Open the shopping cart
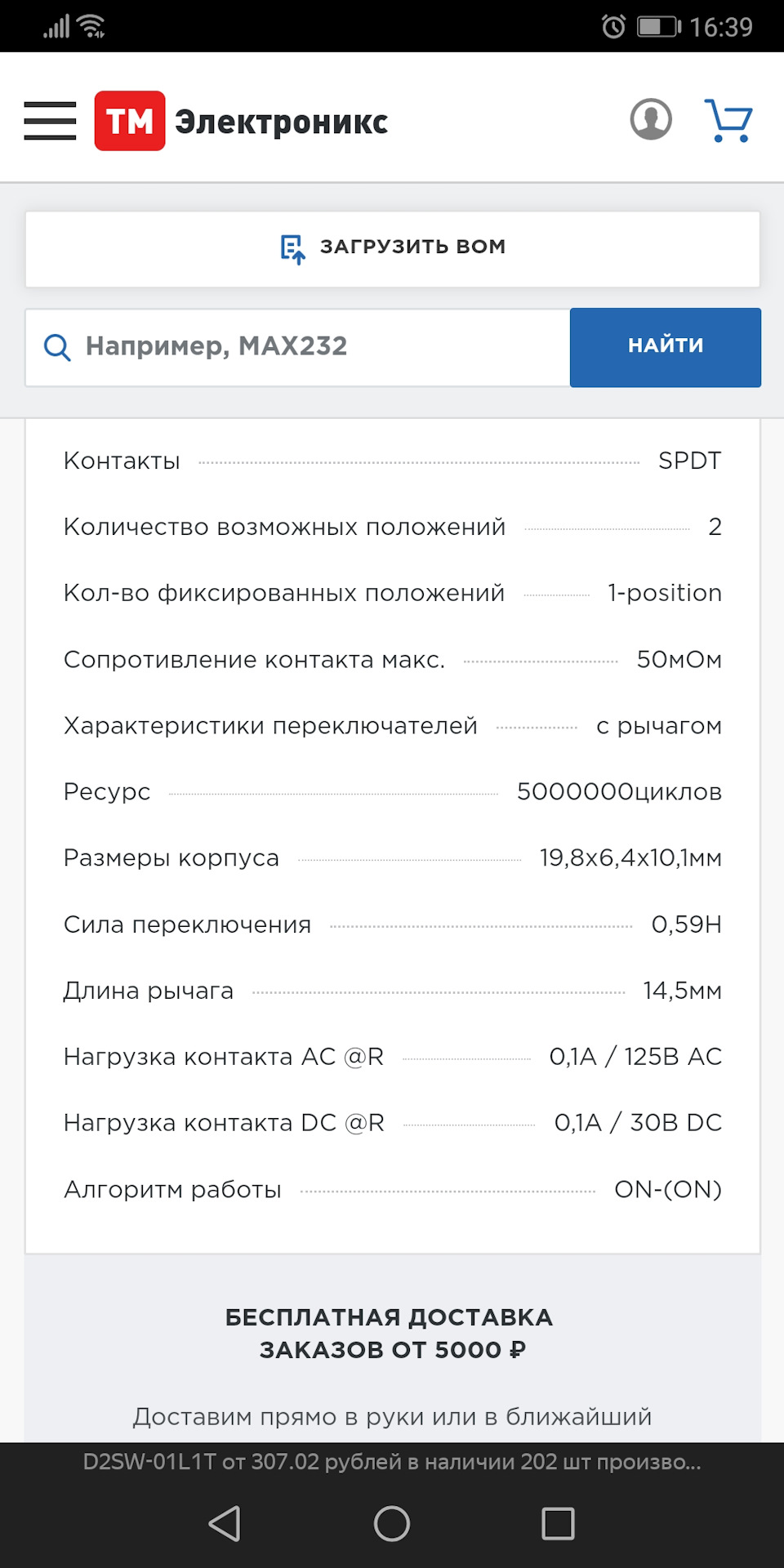The height and width of the screenshot is (1568, 784). (x=728, y=121)
